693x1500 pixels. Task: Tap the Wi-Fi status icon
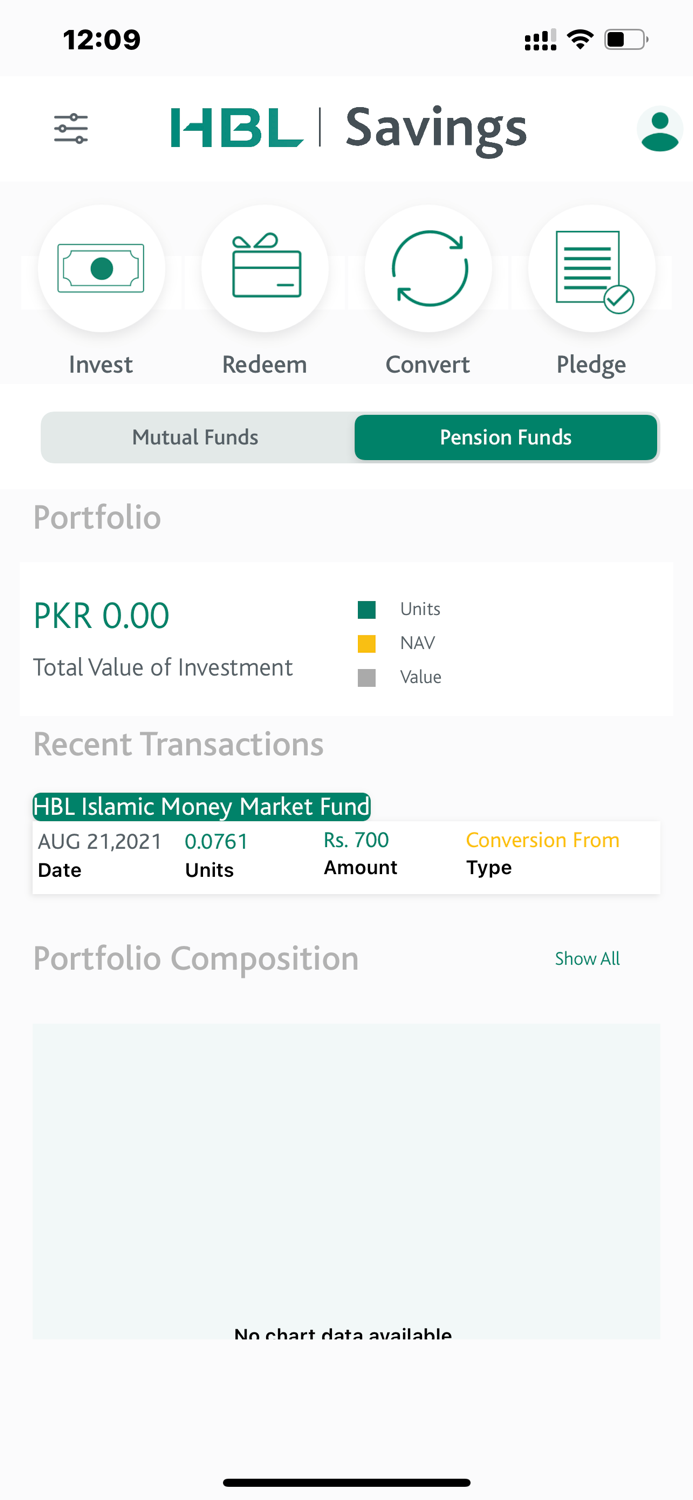click(580, 38)
